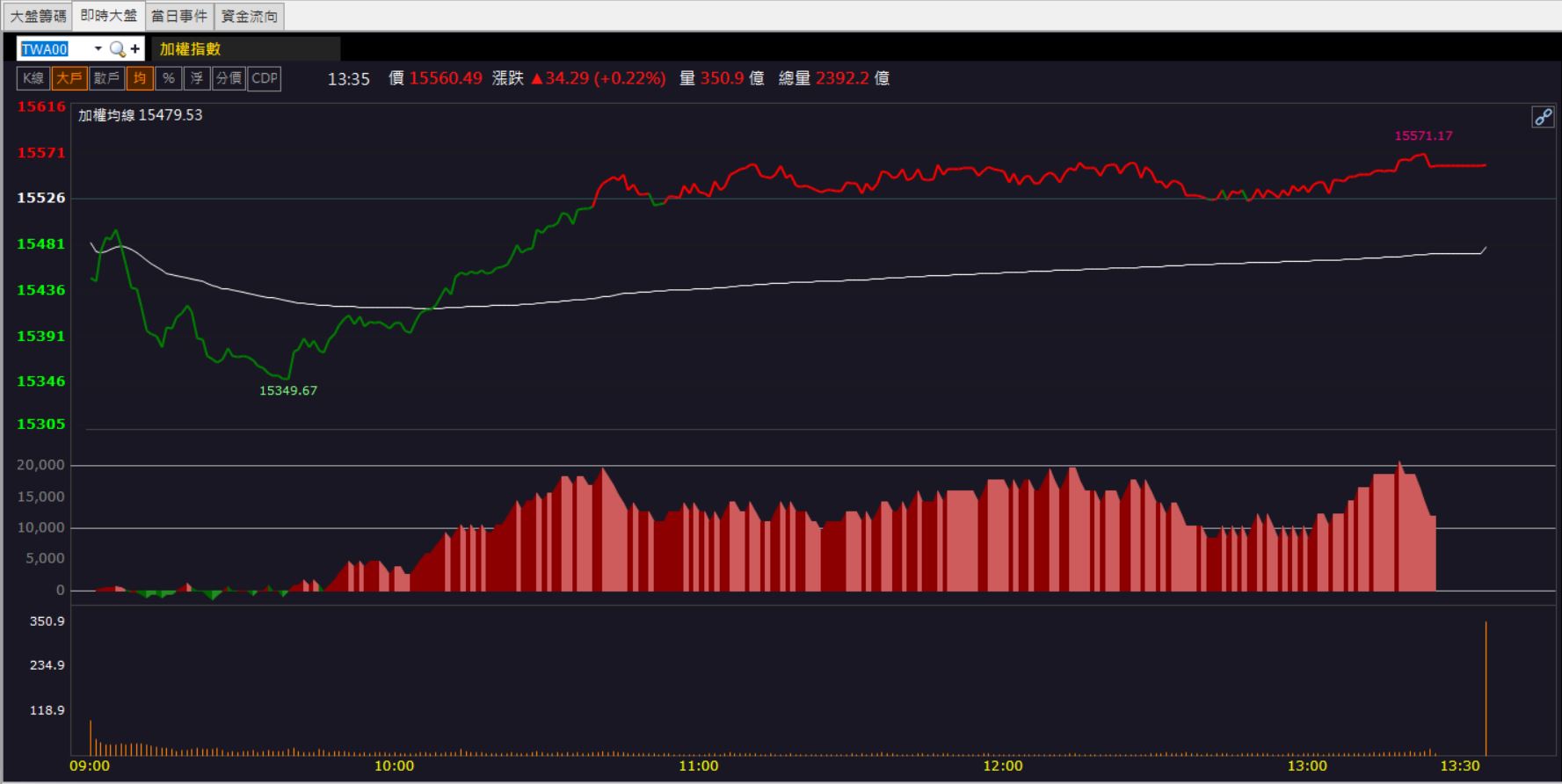This screenshot has width=1562, height=784.
Task: Click the 11:00 time axis label
Action: point(699,766)
